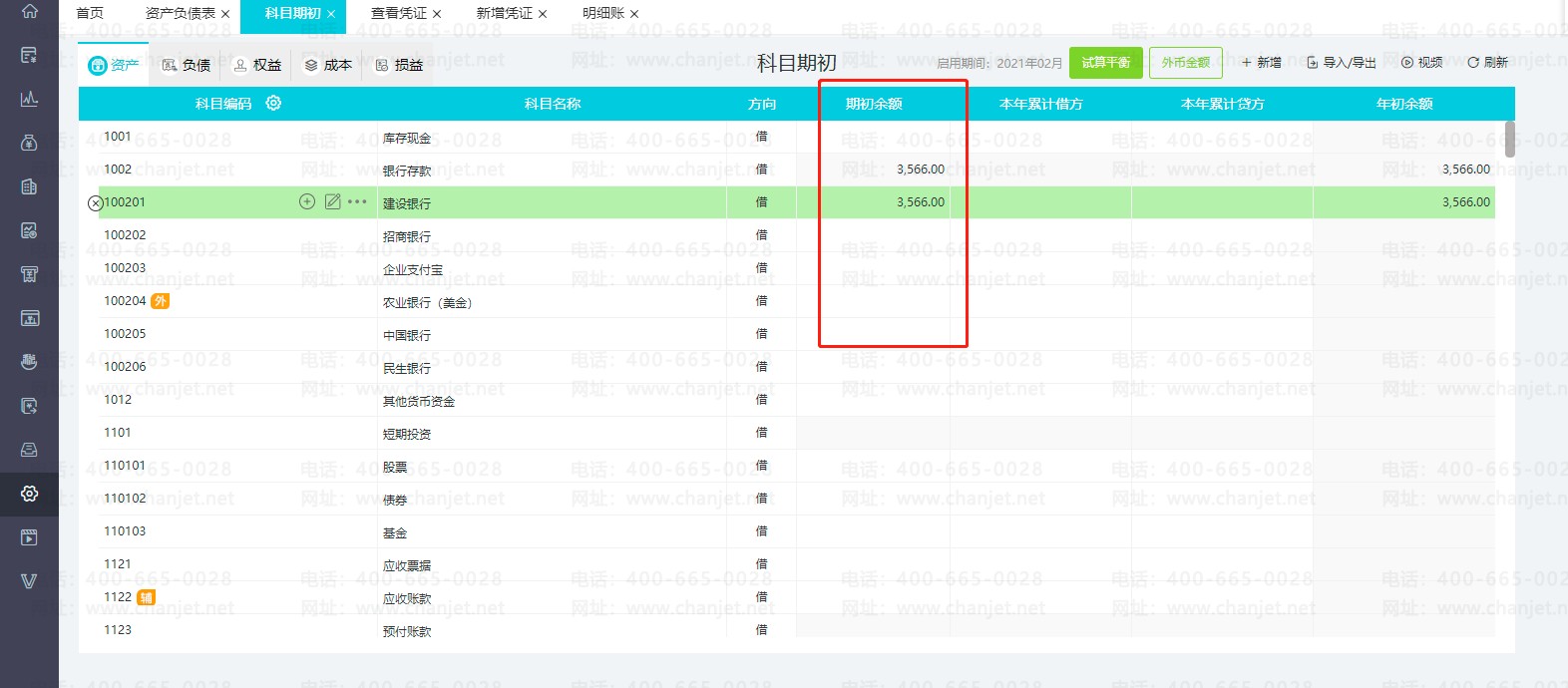1568x688 pixels.
Task: Click the 试算平衡 button
Action: (x=1106, y=63)
